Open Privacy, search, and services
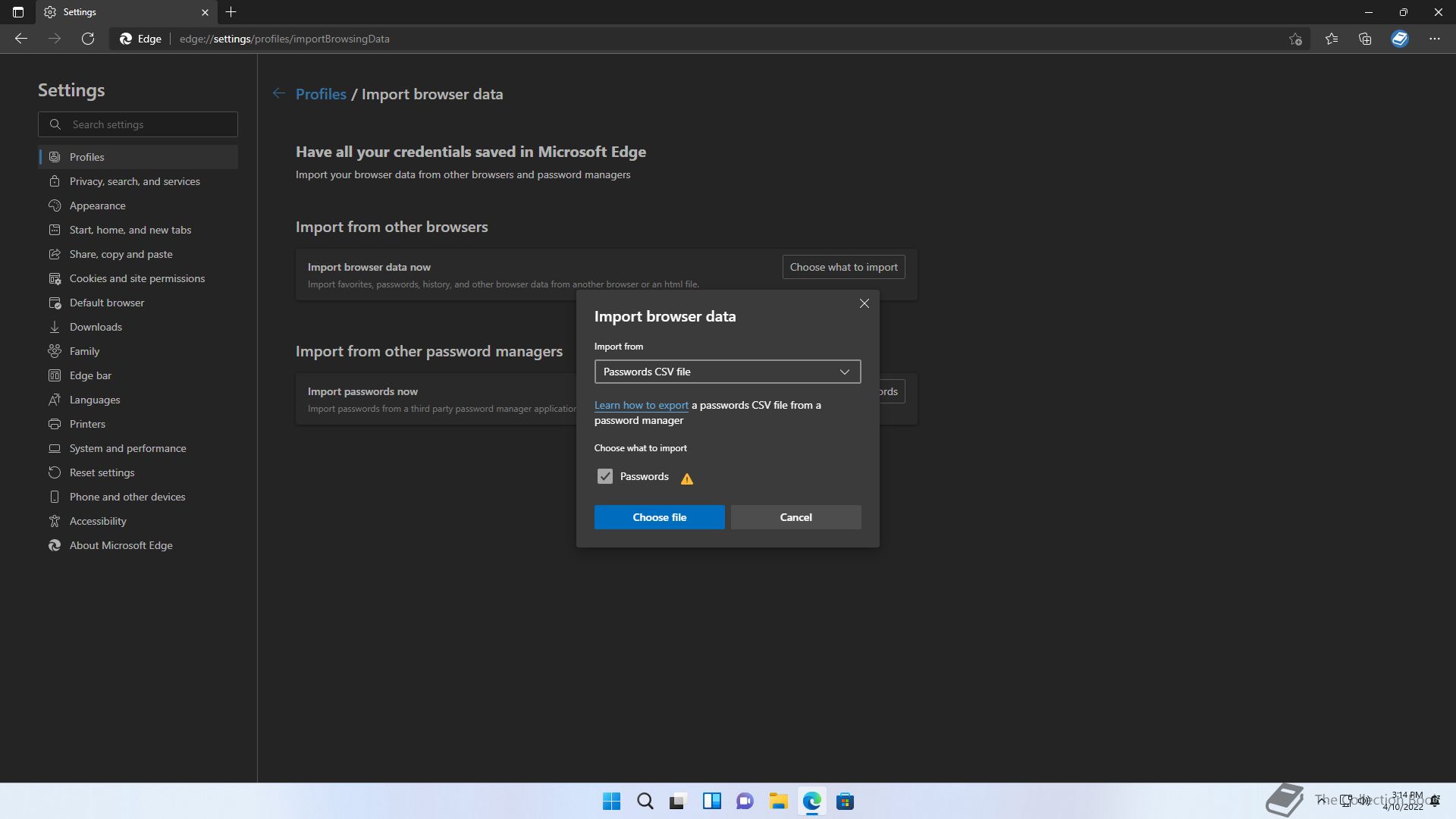1456x819 pixels. click(138, 181)
